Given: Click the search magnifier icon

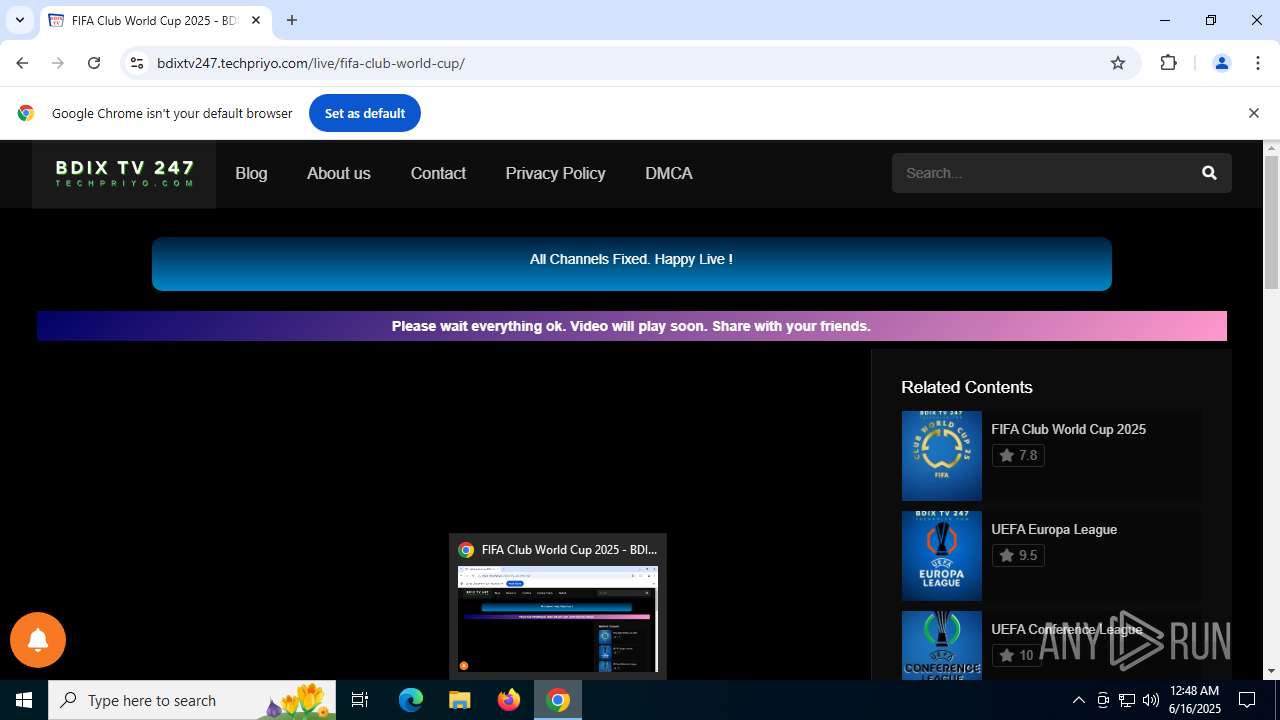Looking at the screenshot, I should (x=1209, y=173).
